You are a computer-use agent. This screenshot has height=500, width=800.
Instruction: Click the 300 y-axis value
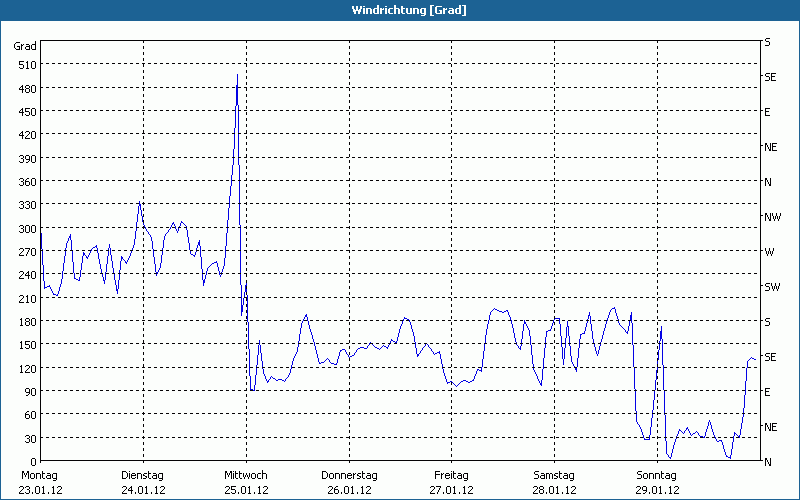(x=28, y=229)
